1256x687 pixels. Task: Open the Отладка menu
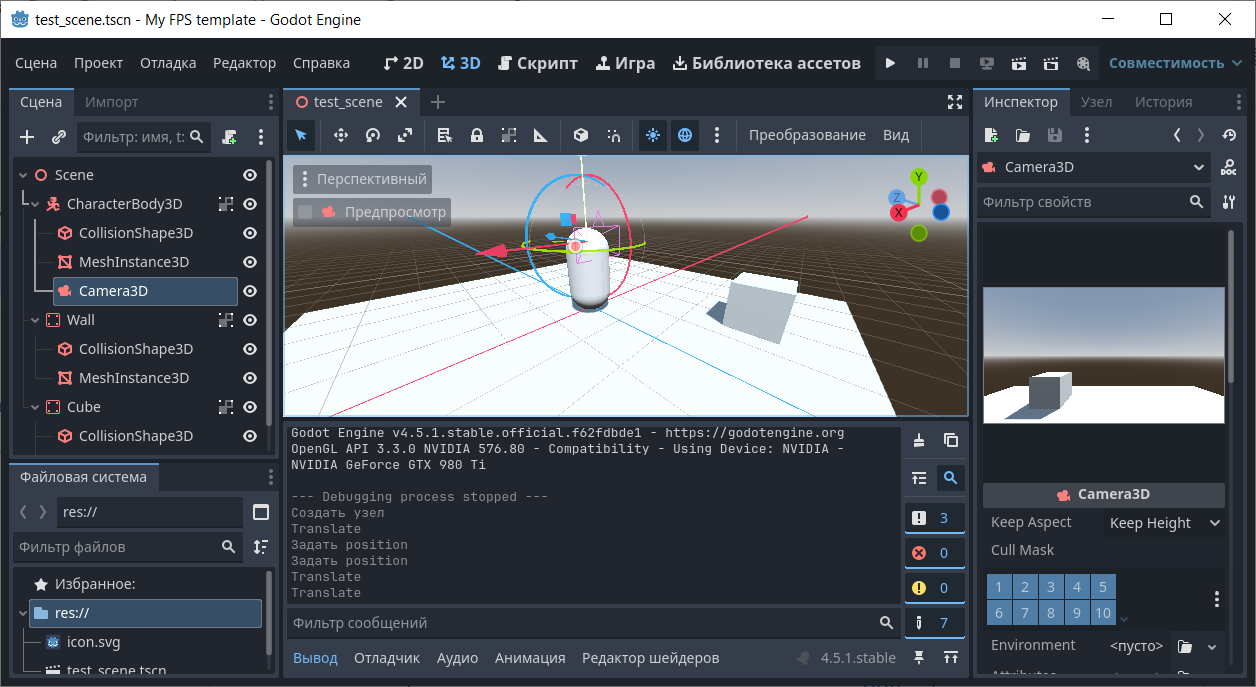click(168, 63)
